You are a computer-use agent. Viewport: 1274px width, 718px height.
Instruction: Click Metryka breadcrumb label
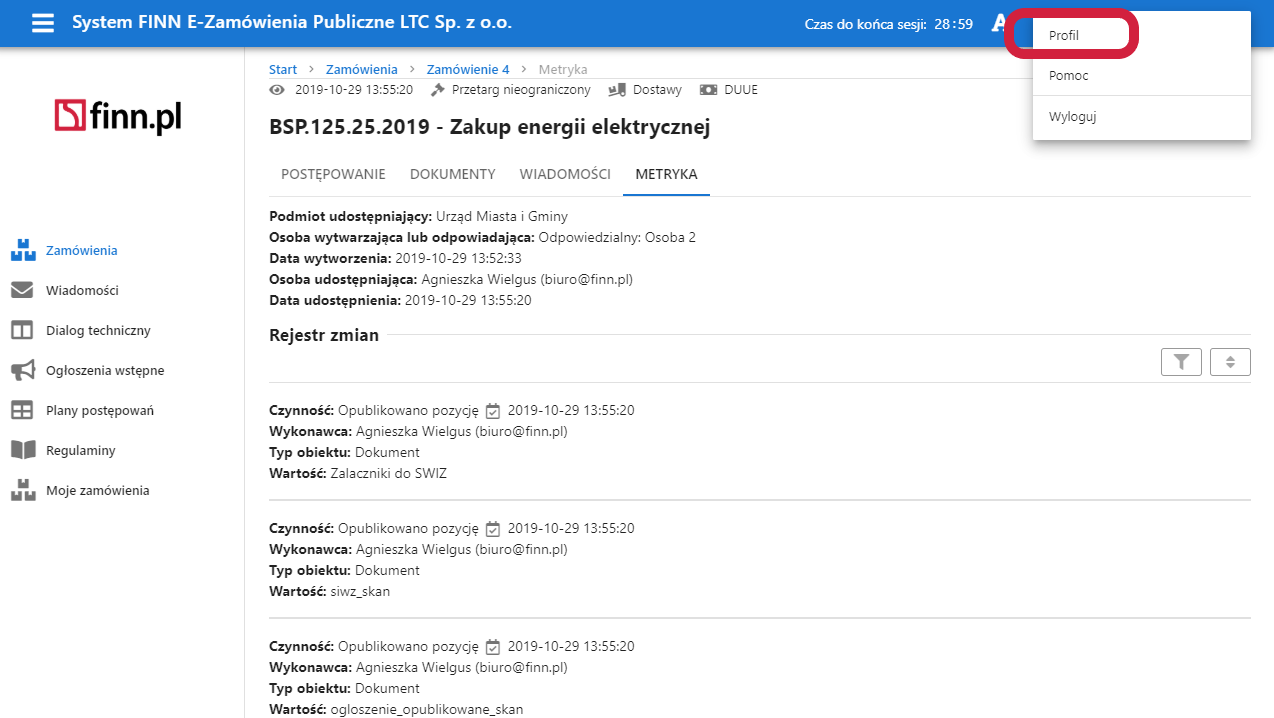point(563,69)
